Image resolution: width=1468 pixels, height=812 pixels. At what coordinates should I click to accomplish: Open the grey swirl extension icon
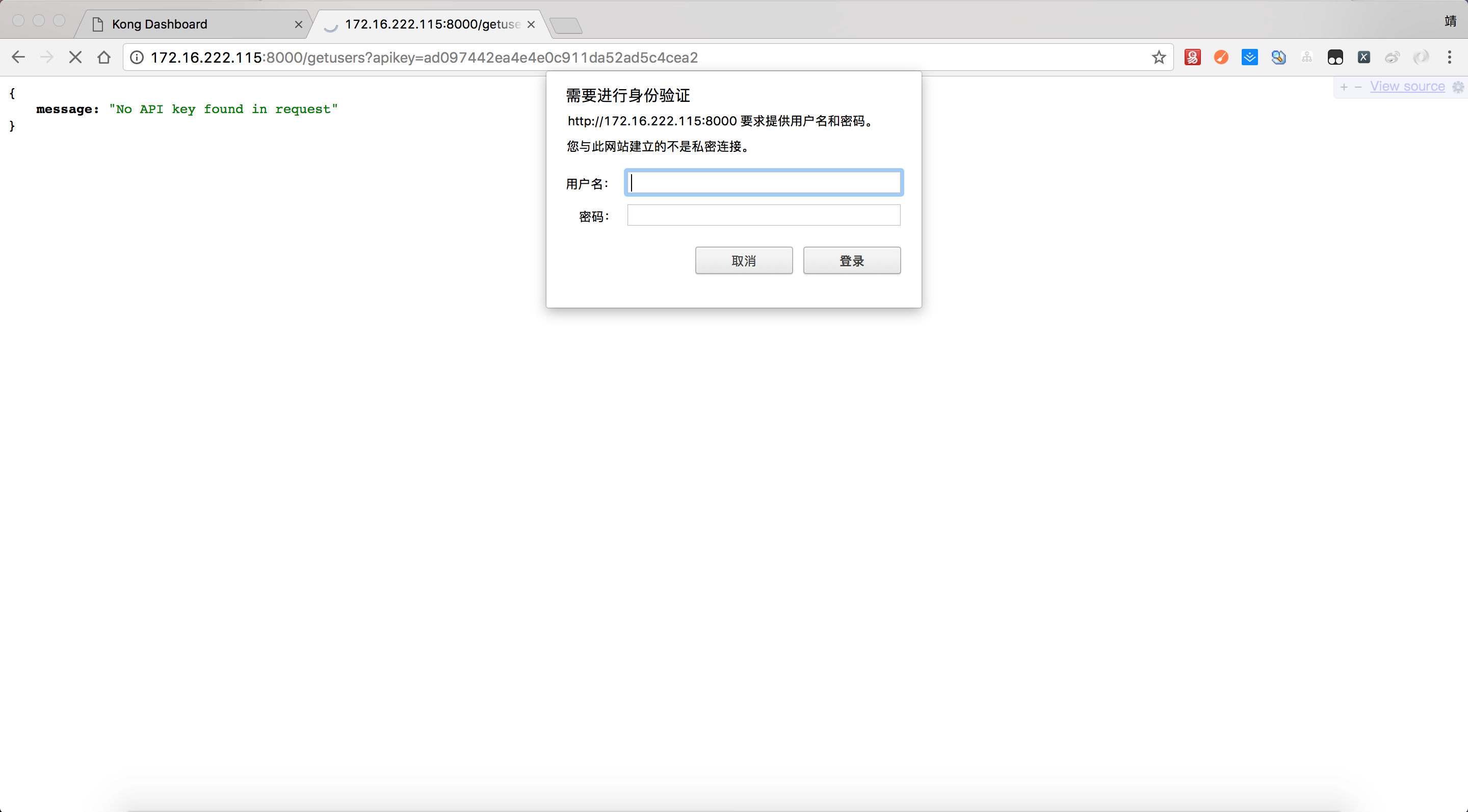[x=1421, y=57]
